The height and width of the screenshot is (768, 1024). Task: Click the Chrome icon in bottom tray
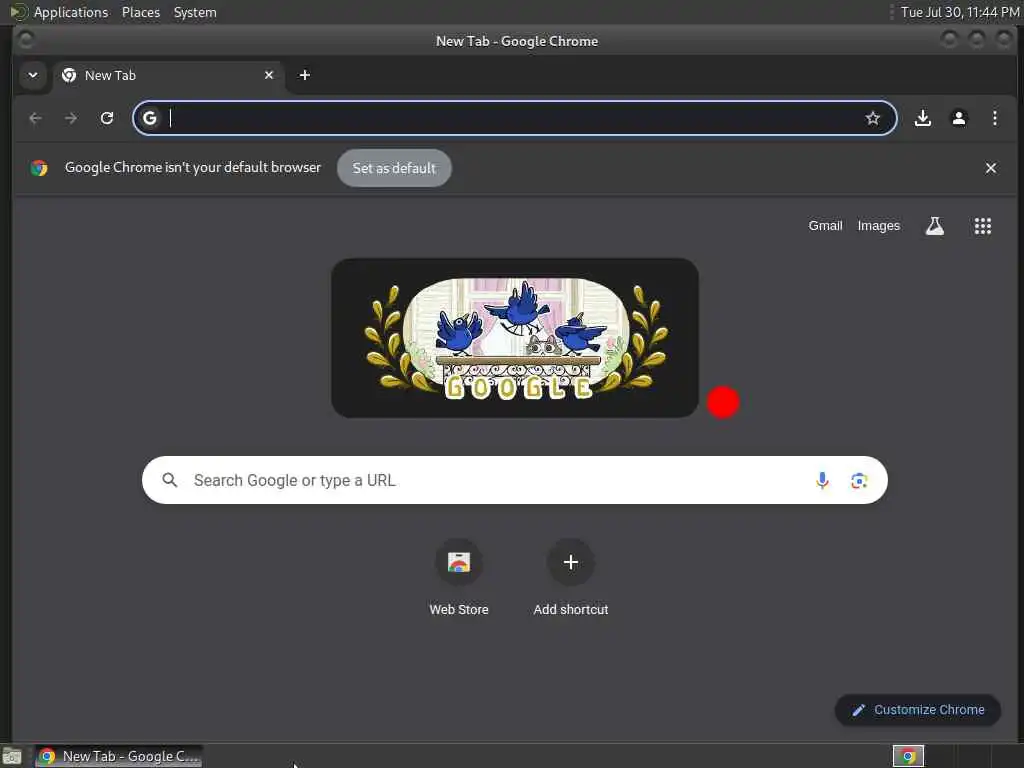tap(908, 756)
